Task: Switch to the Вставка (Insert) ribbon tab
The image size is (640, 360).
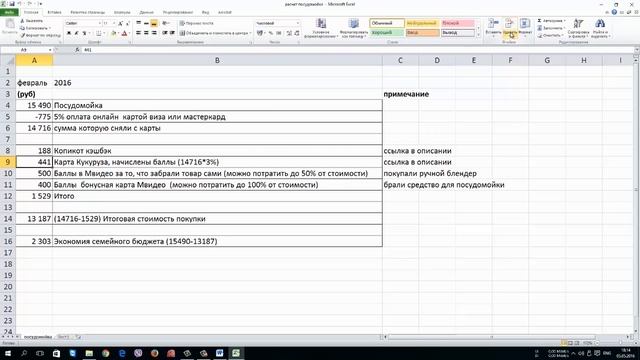Action: 54,12
